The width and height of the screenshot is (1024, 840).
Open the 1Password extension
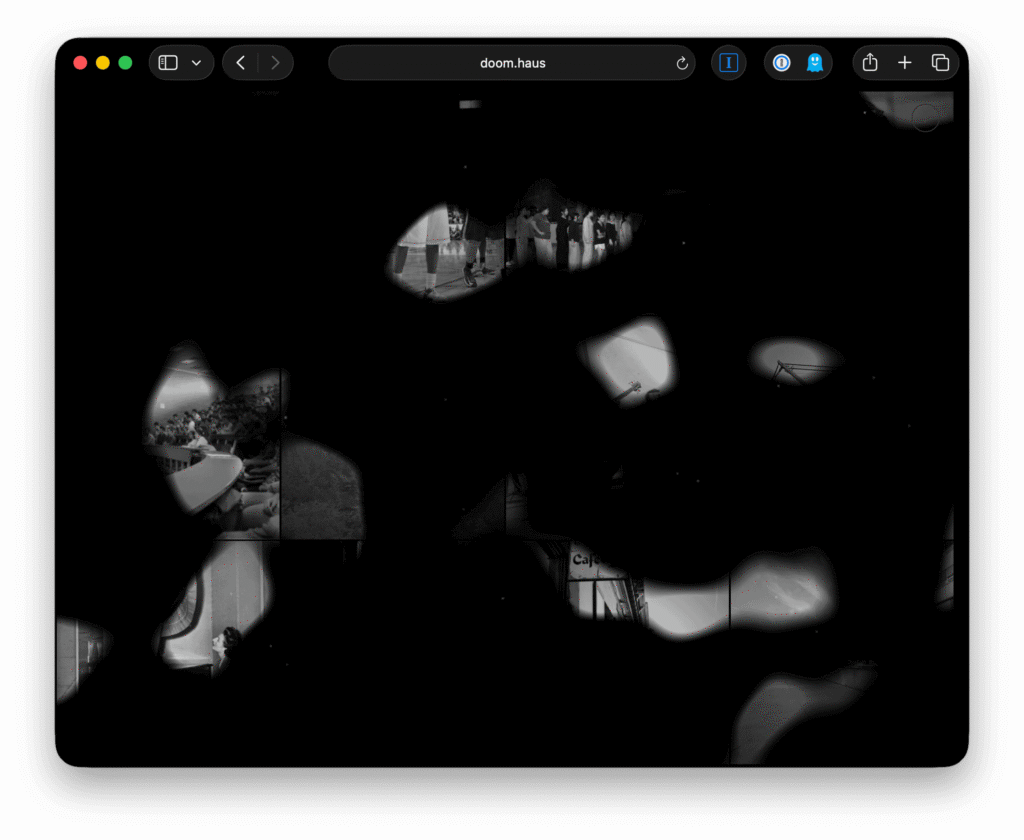tap(782, 63)
